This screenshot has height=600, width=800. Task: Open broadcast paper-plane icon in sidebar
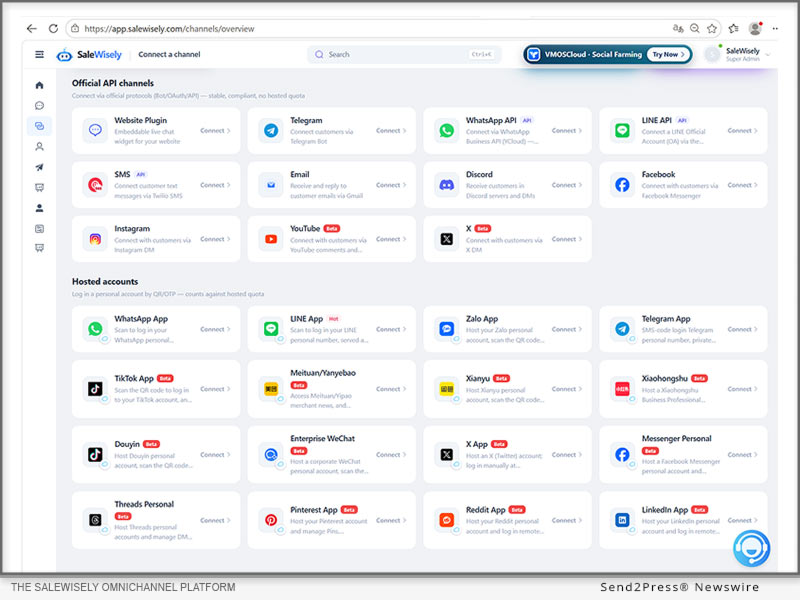coord(39,167)
